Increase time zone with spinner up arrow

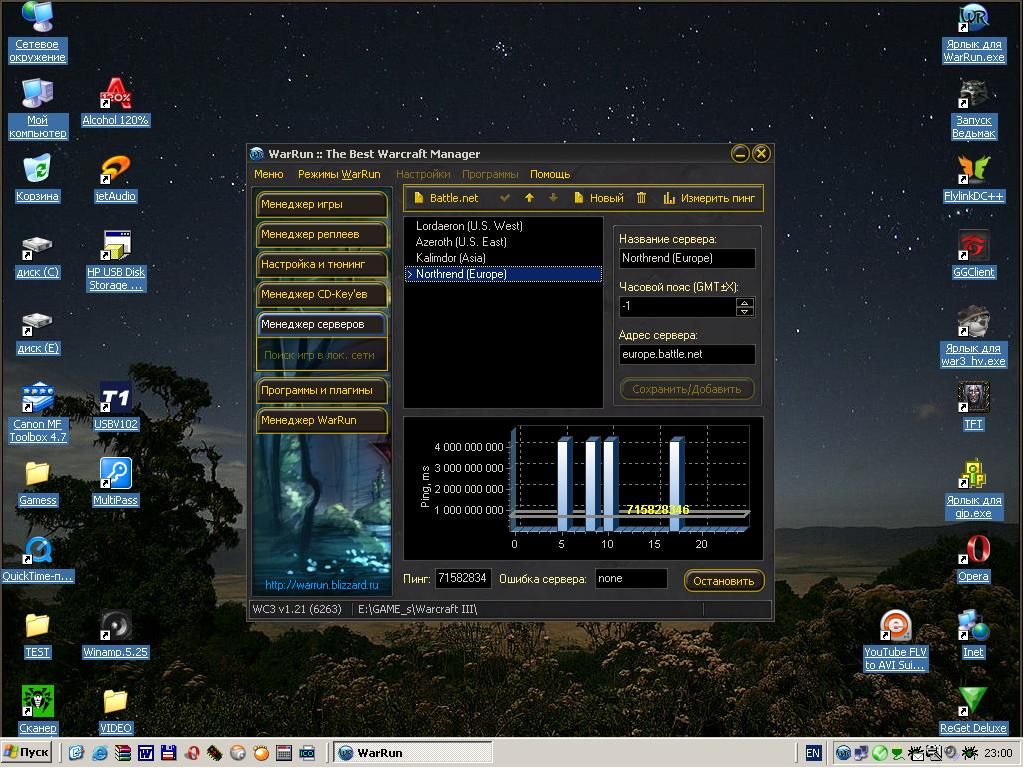744,302
